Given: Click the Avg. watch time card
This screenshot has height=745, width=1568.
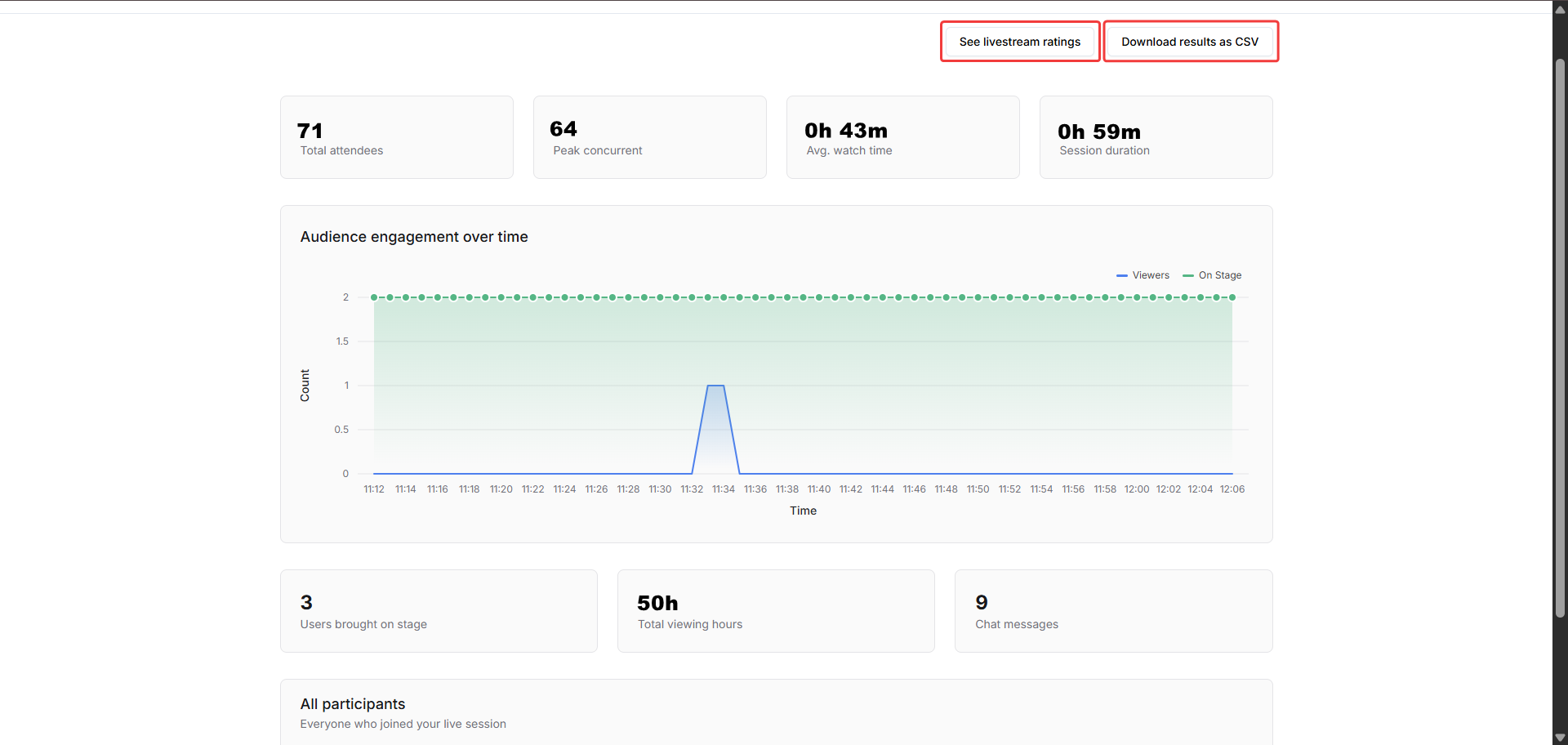Looking at the screenshot, I should coord(902,137).
